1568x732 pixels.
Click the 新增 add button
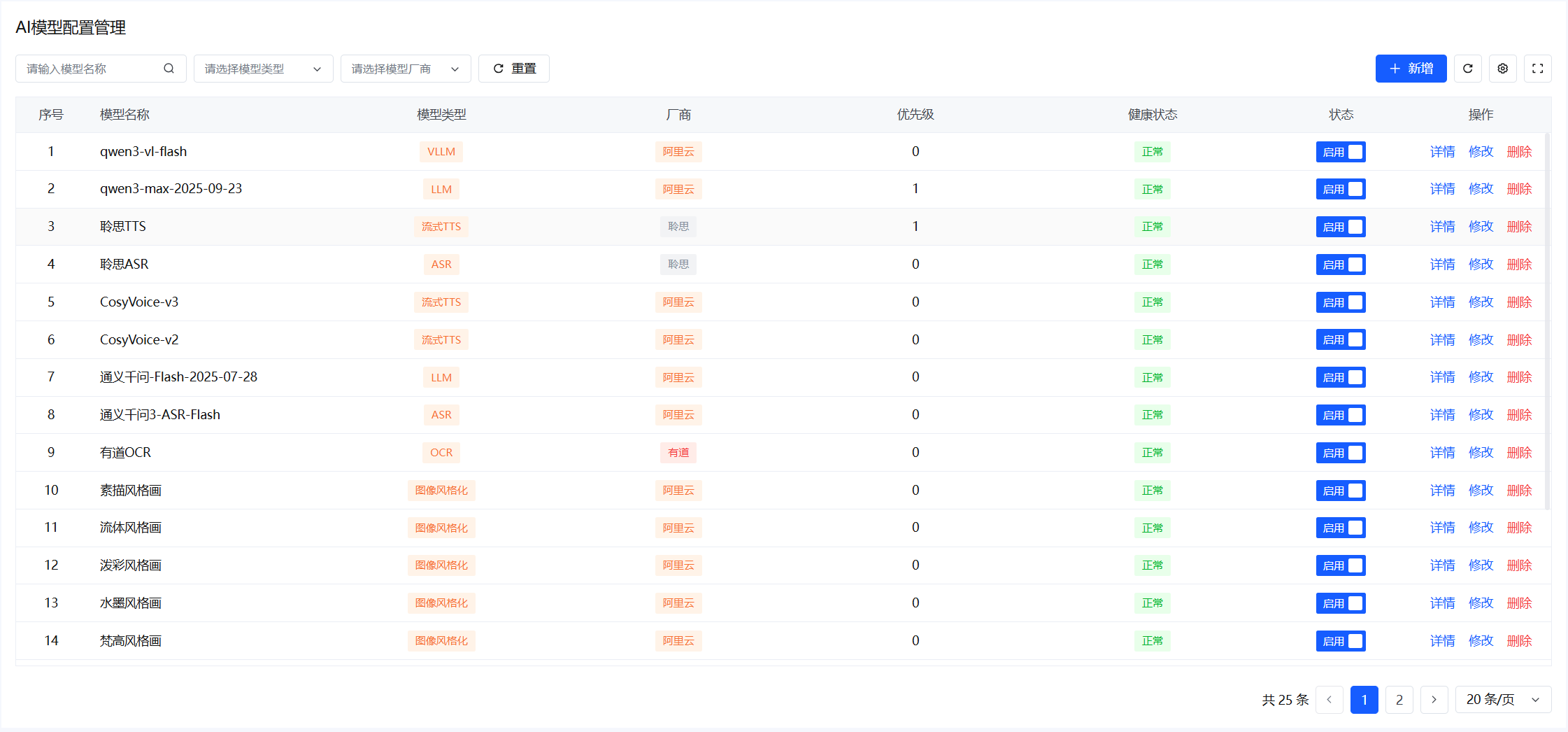[1411, 69]
